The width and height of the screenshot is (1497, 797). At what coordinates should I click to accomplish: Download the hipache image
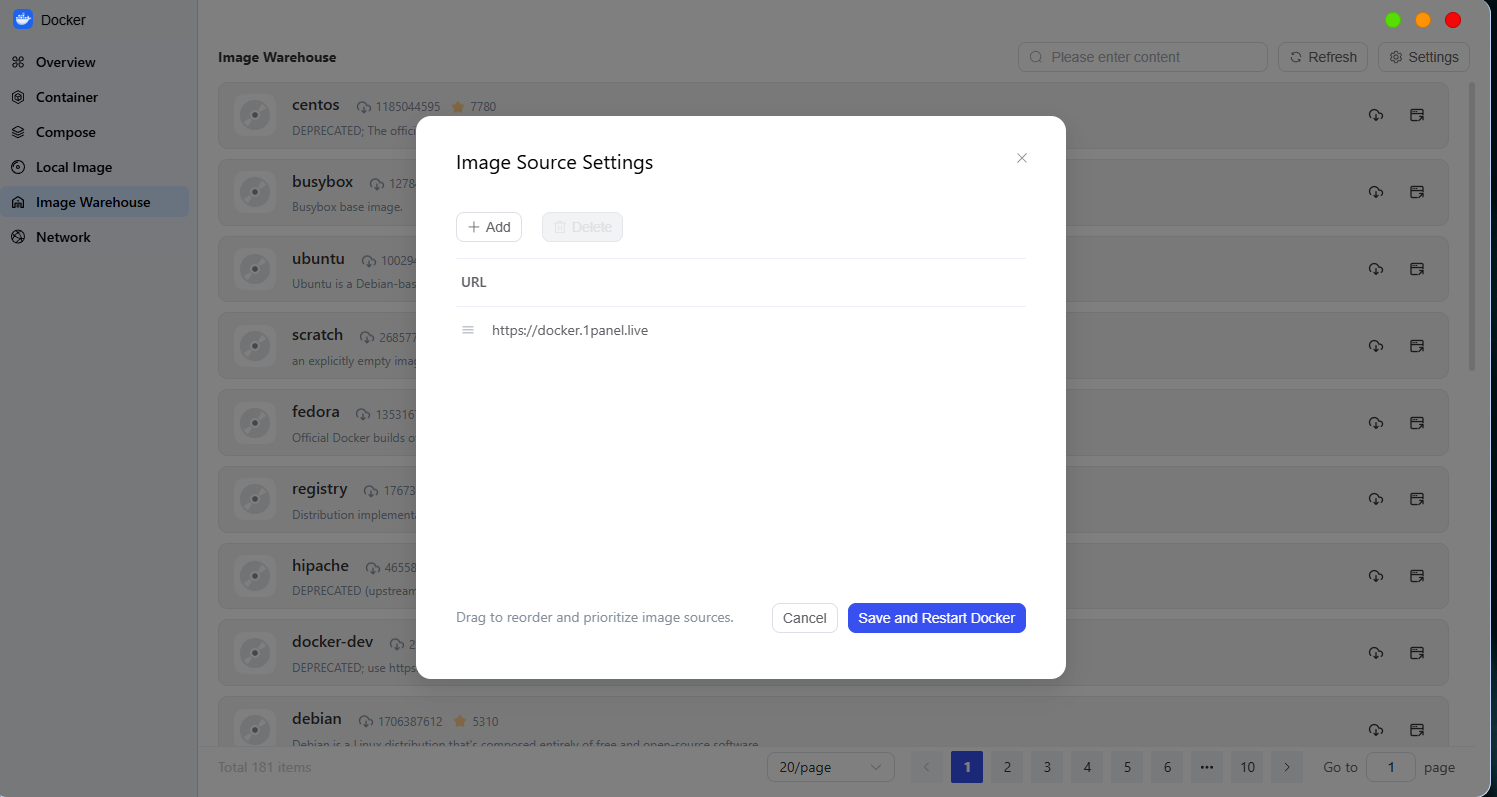point(1376,576)
